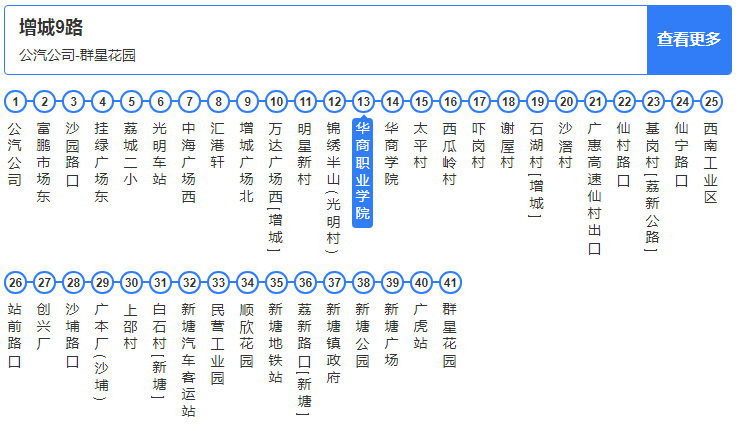Select stop circle number 22
Screen dimensions: 739x431
click(624, 101)
